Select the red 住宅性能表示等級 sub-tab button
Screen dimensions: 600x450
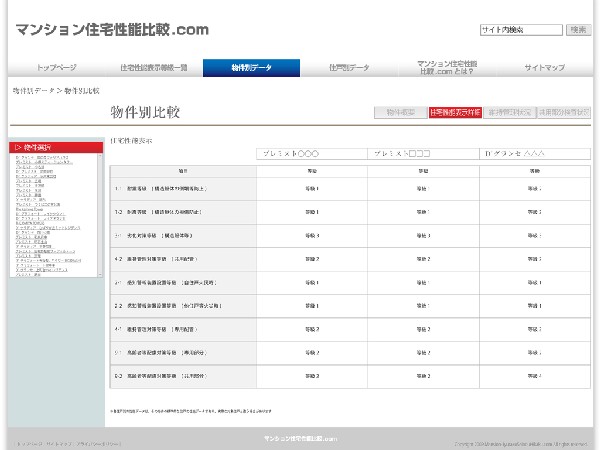point(455,113)
